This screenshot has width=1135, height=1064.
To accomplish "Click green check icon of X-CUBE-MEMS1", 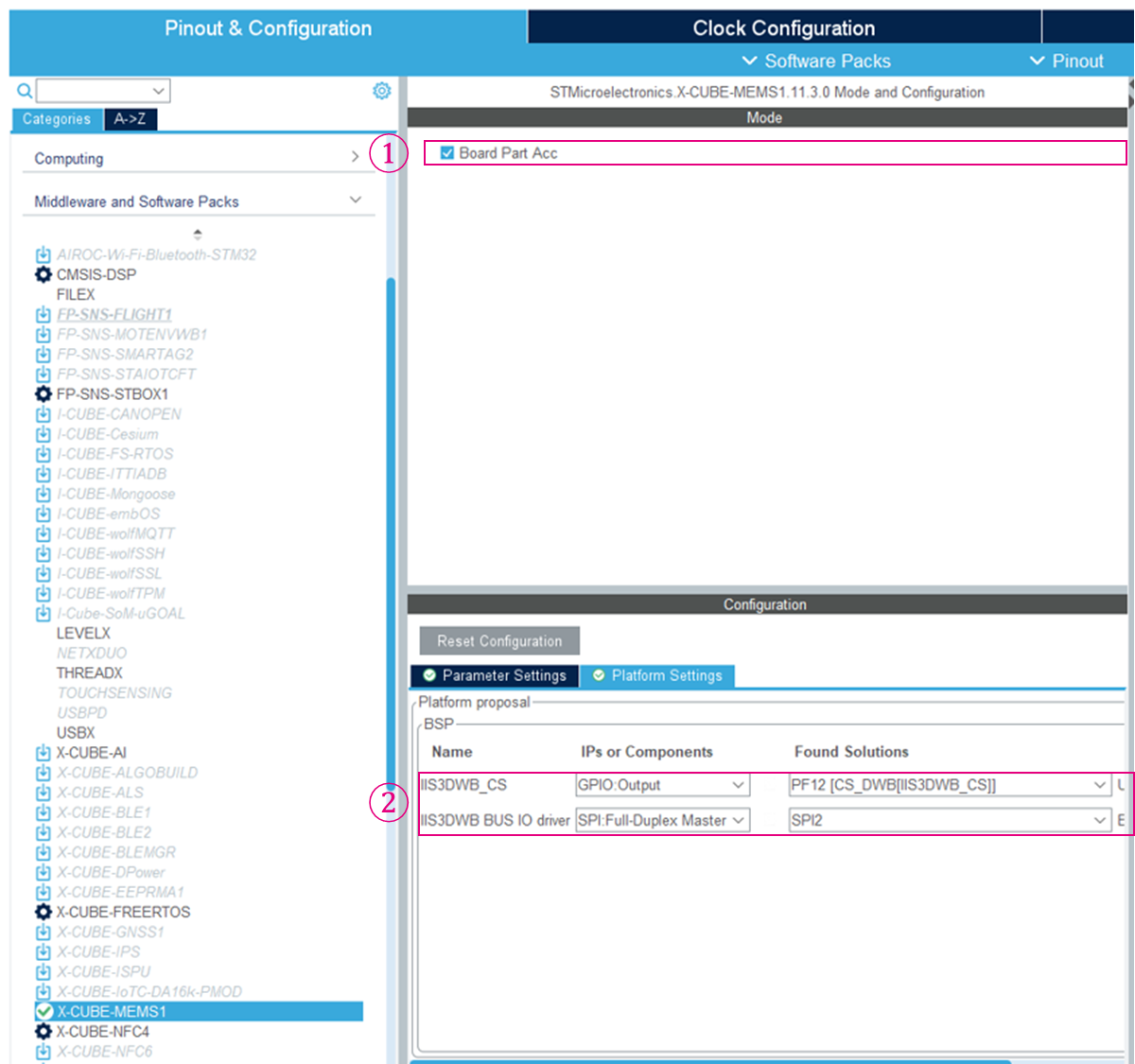I will click(x=44, y=1011).
